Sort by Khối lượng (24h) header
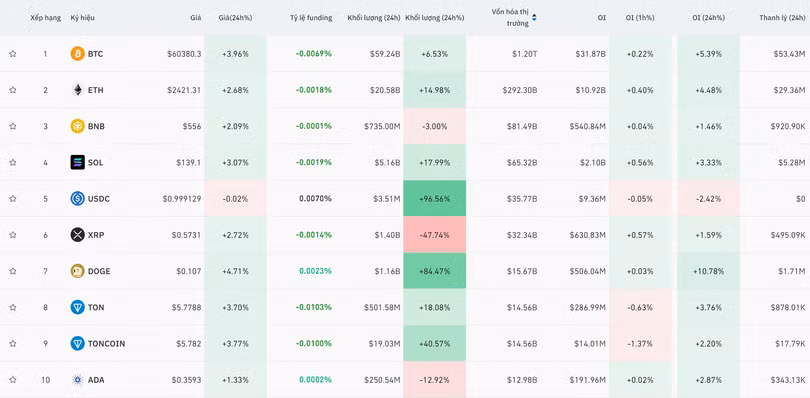810x398 pixels. [374, 18]
